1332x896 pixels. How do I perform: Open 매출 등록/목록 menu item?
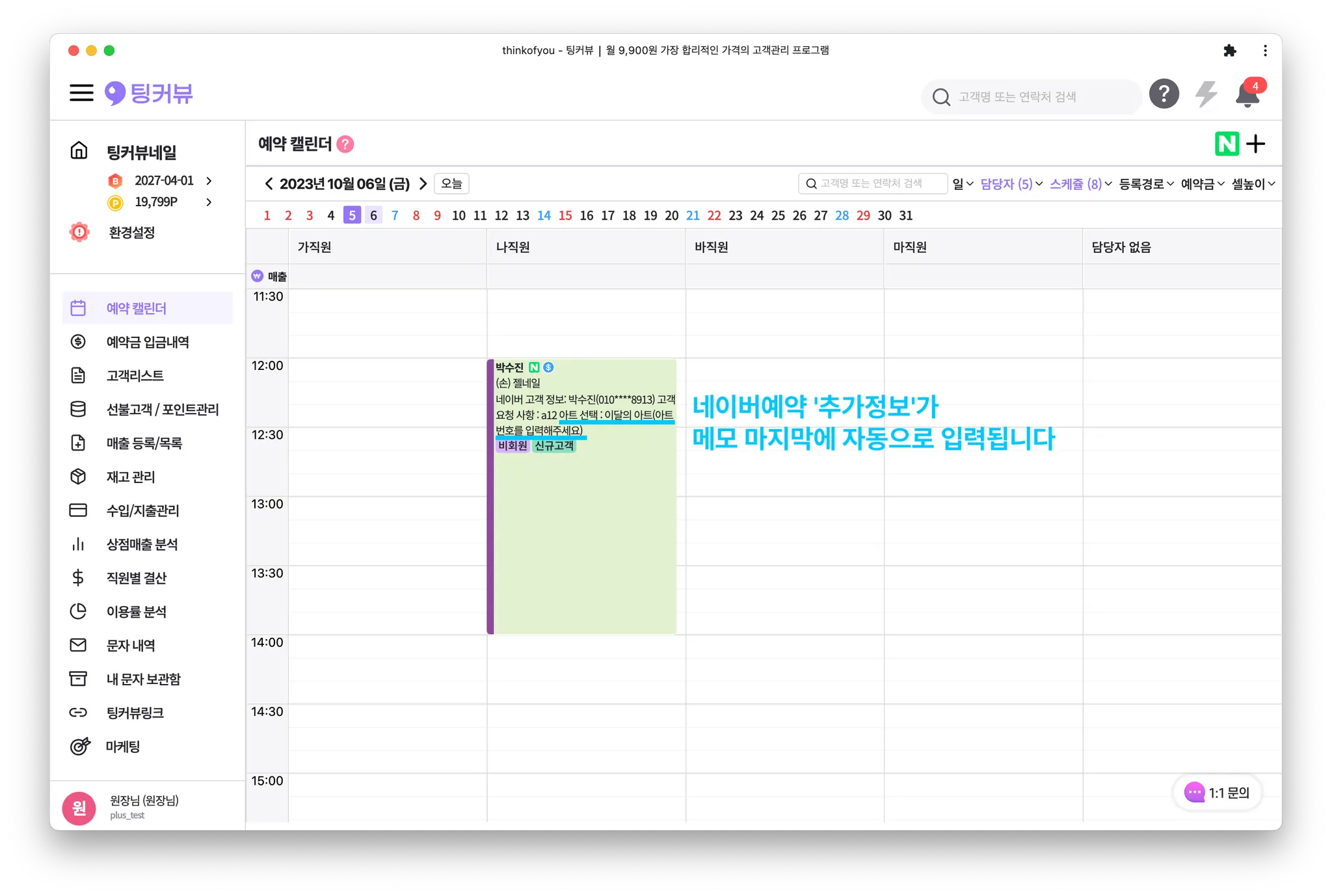click(x=144, y=443)
